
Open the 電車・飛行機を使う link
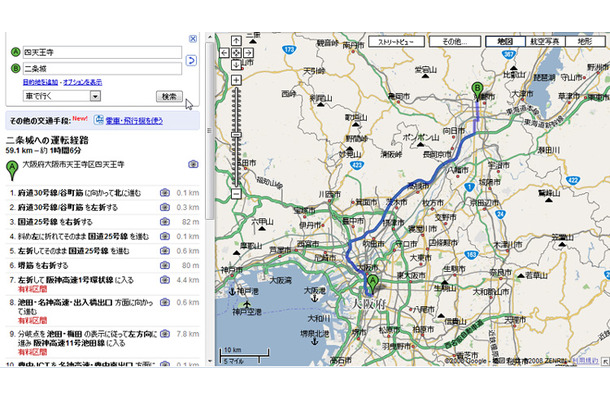[134, 121]
